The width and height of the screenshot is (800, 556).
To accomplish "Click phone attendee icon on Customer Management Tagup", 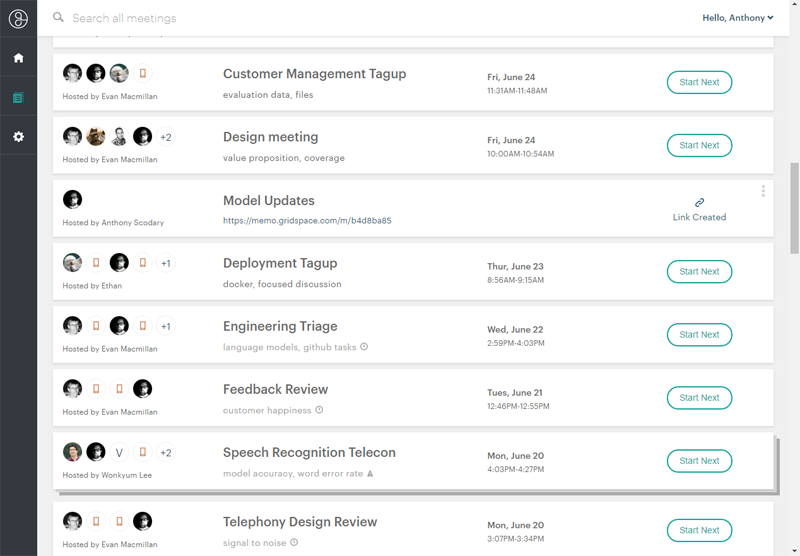I will coord(143,73).
